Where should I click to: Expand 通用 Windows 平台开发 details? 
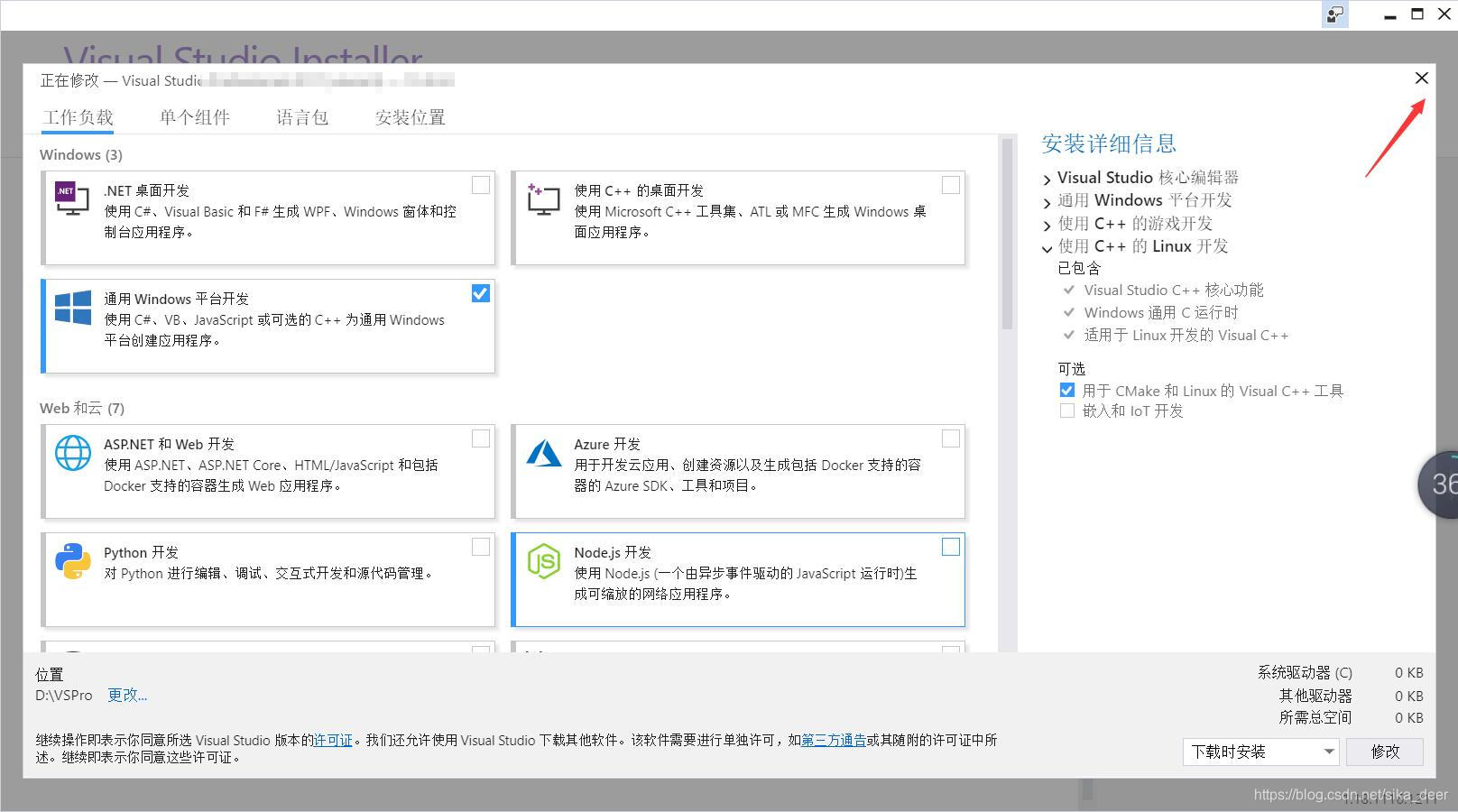(1047, 202)
